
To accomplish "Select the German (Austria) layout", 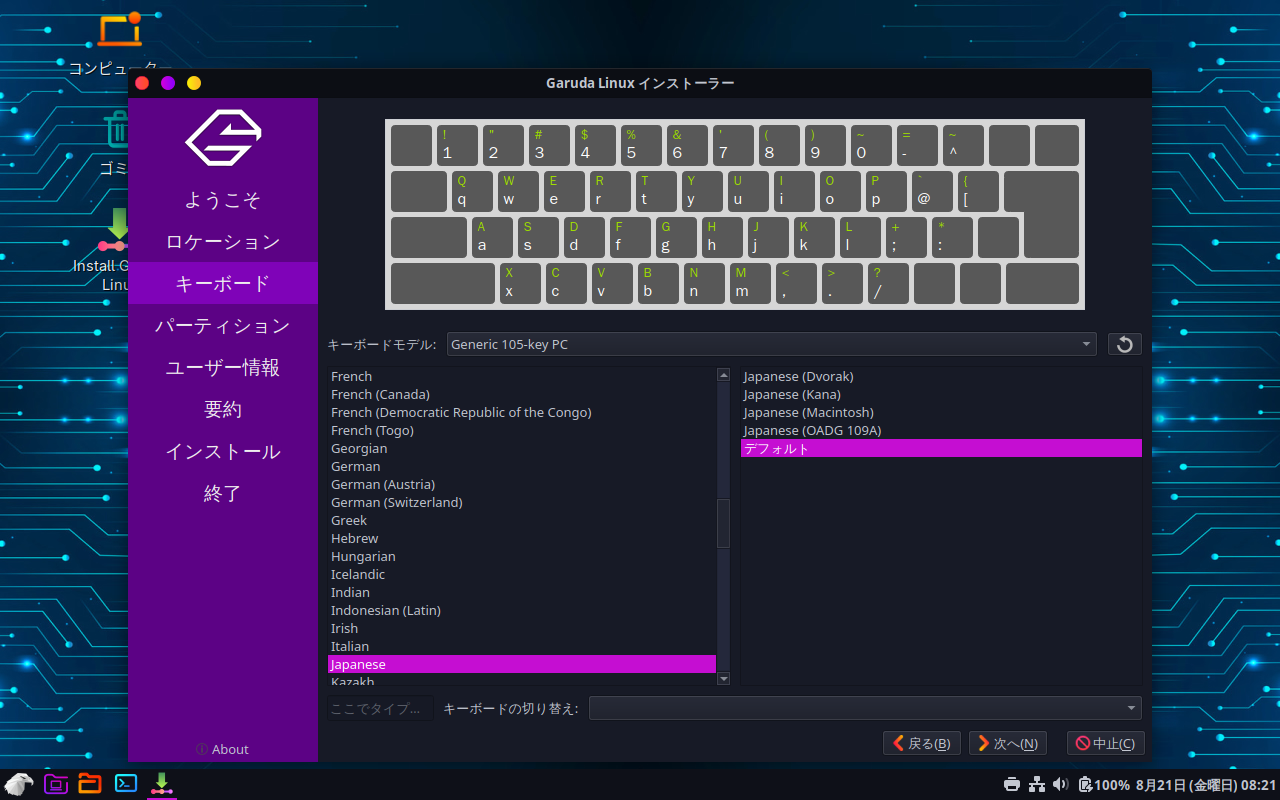I will click(522, 484).
